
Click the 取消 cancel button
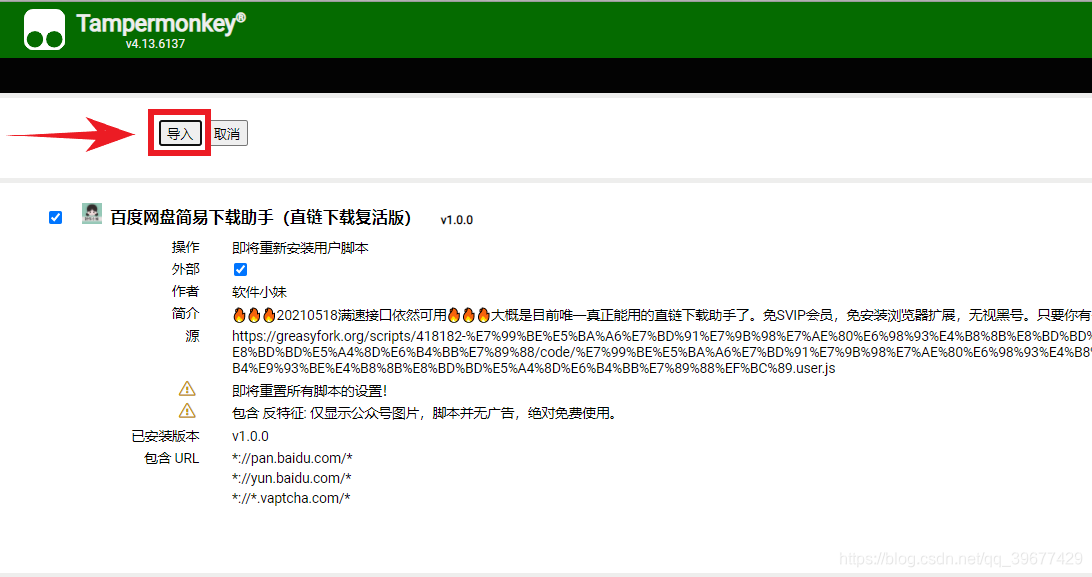(228, 134)
